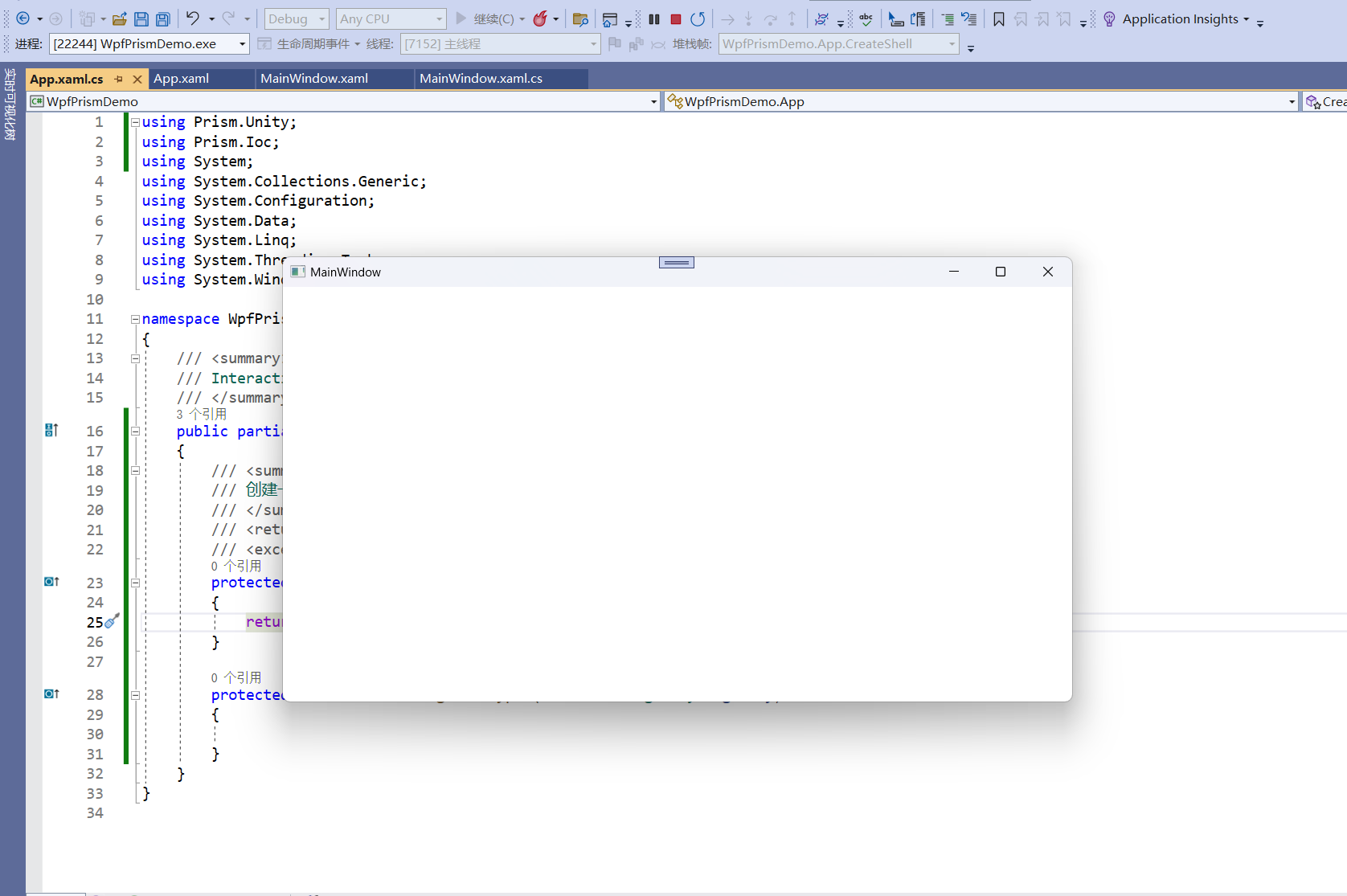Click the Open File folder icon
This screenshot has height=896, width=1347.
pyautogui.click(x=119, y=18)
